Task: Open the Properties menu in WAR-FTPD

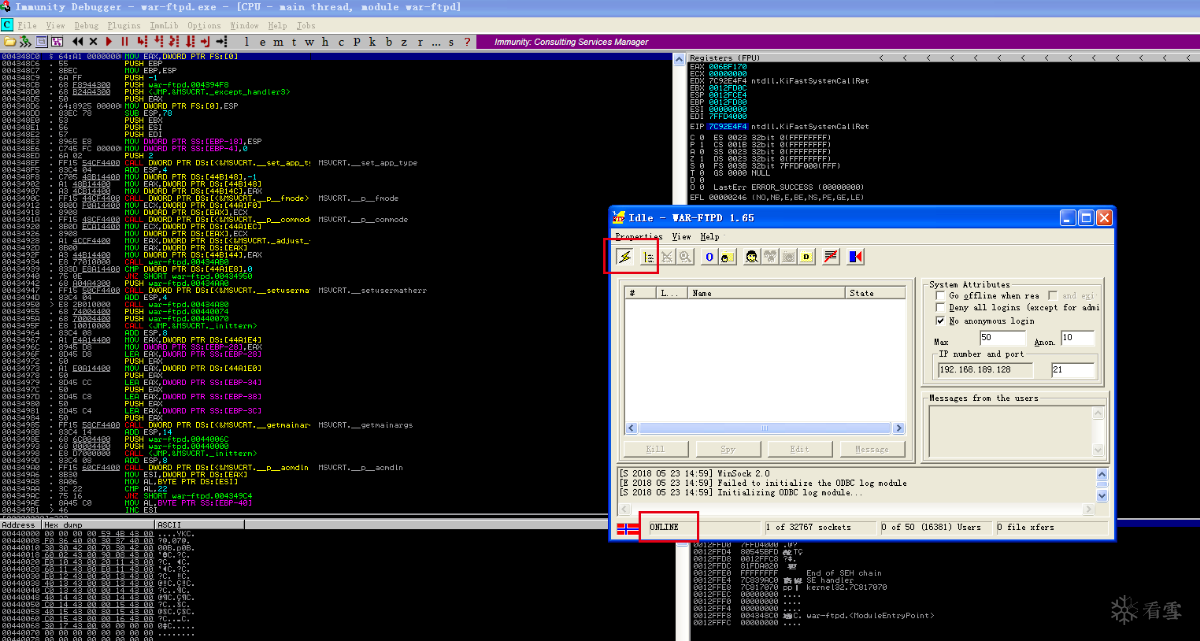Action: [x=640, y=237]
